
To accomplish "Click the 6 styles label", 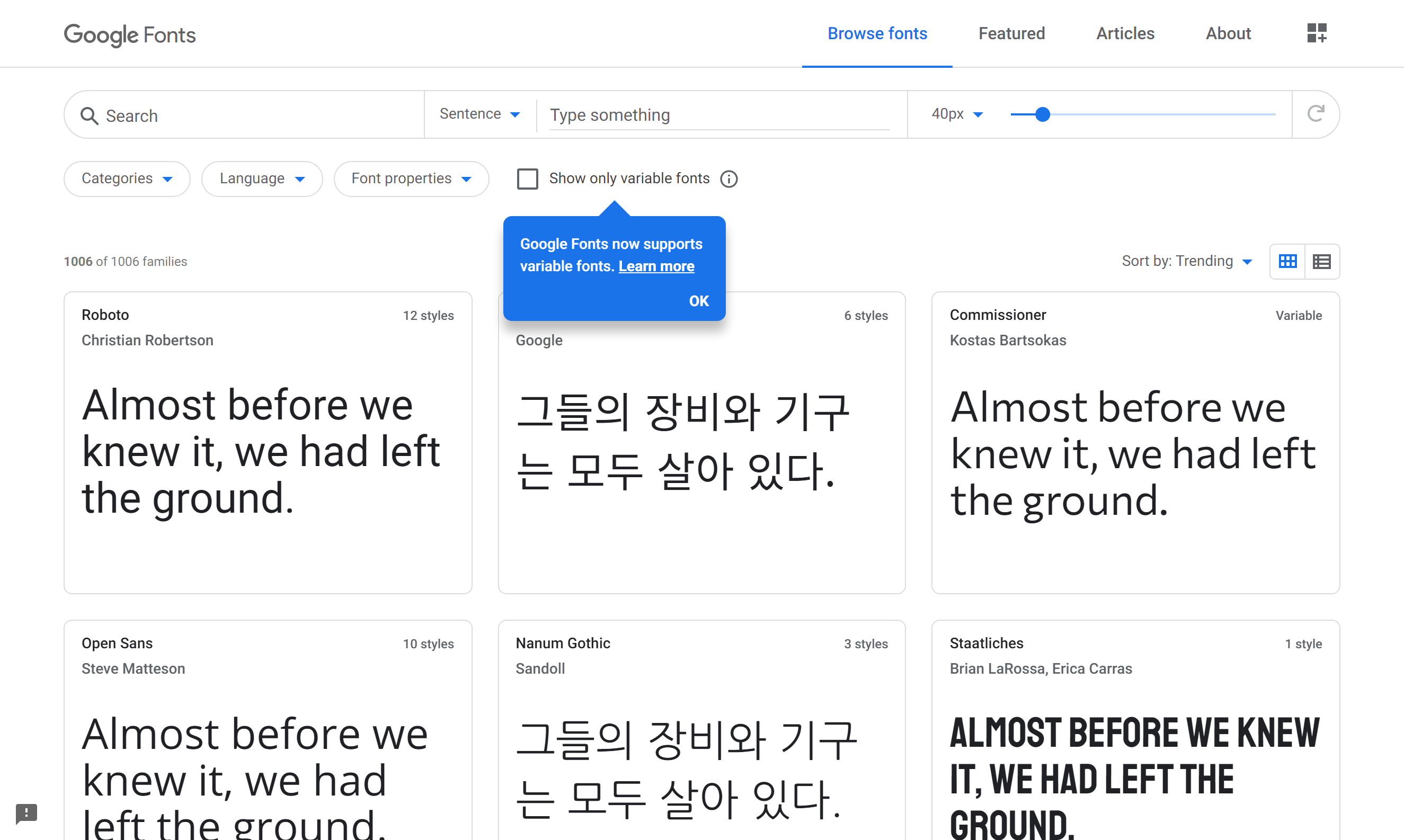I will (866, 315).
